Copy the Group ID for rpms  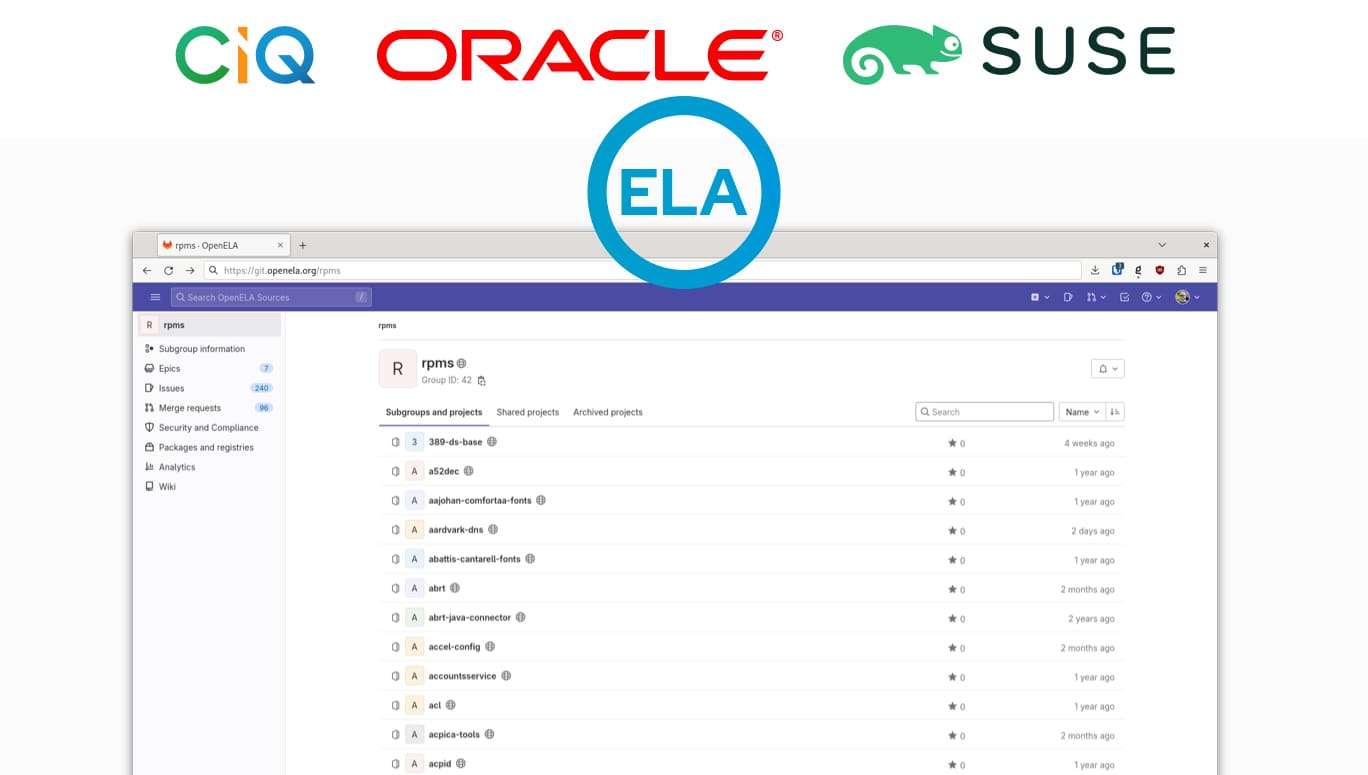480,380
